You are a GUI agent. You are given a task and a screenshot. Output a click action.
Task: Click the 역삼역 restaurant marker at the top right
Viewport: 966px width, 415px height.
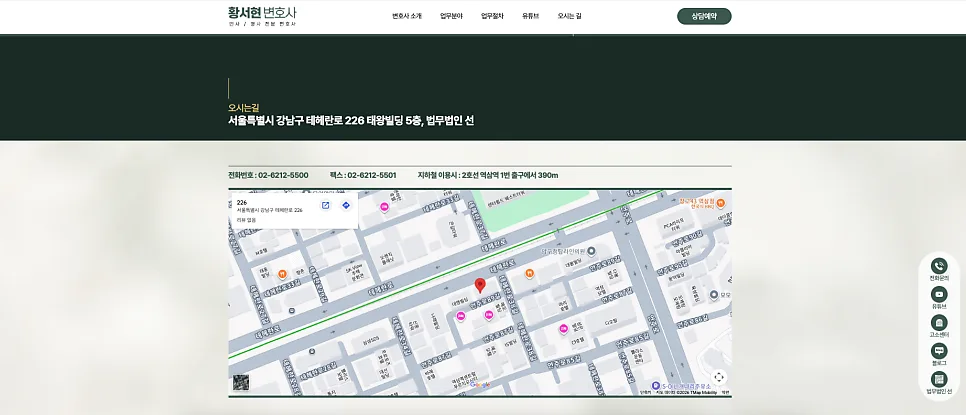click(x=720, y=203)
